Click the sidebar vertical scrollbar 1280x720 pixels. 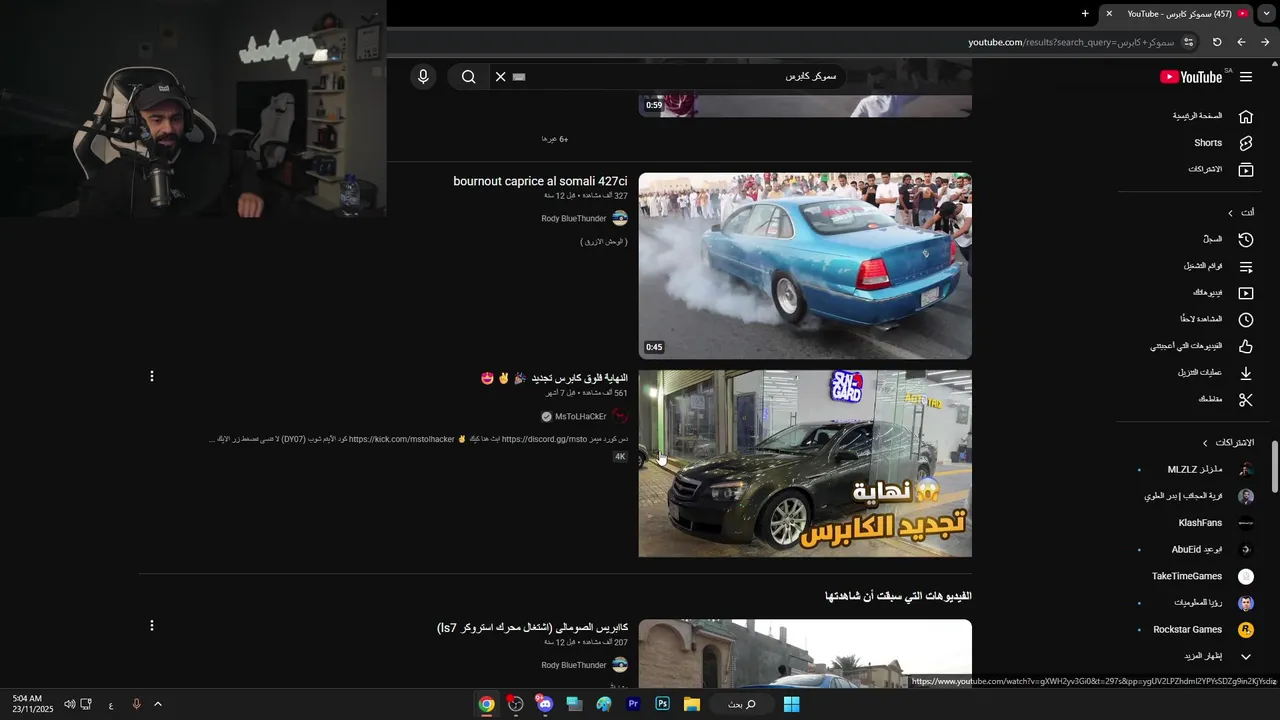click(1274, 466)
